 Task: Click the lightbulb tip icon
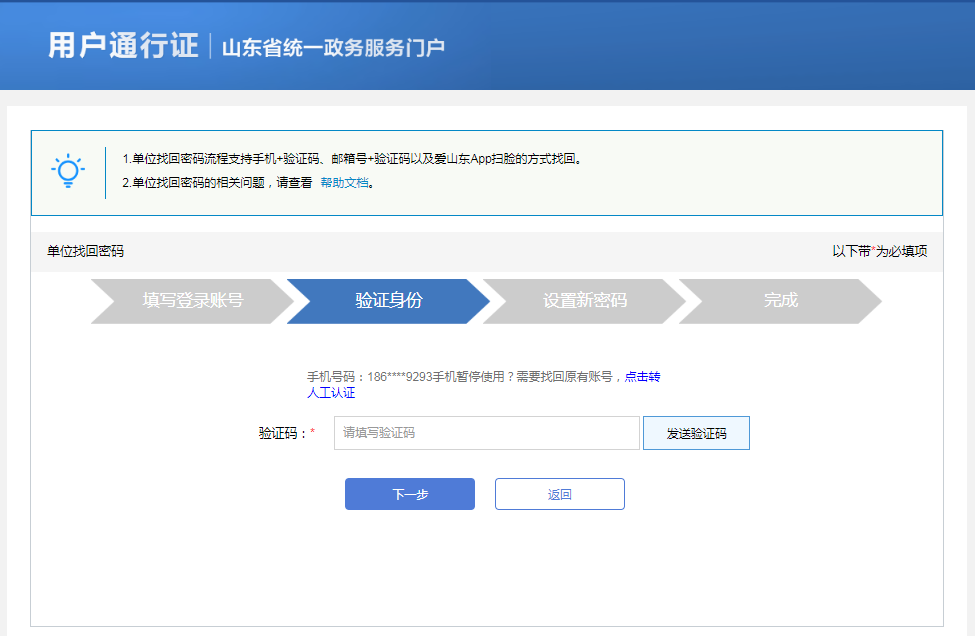point(68,171)
